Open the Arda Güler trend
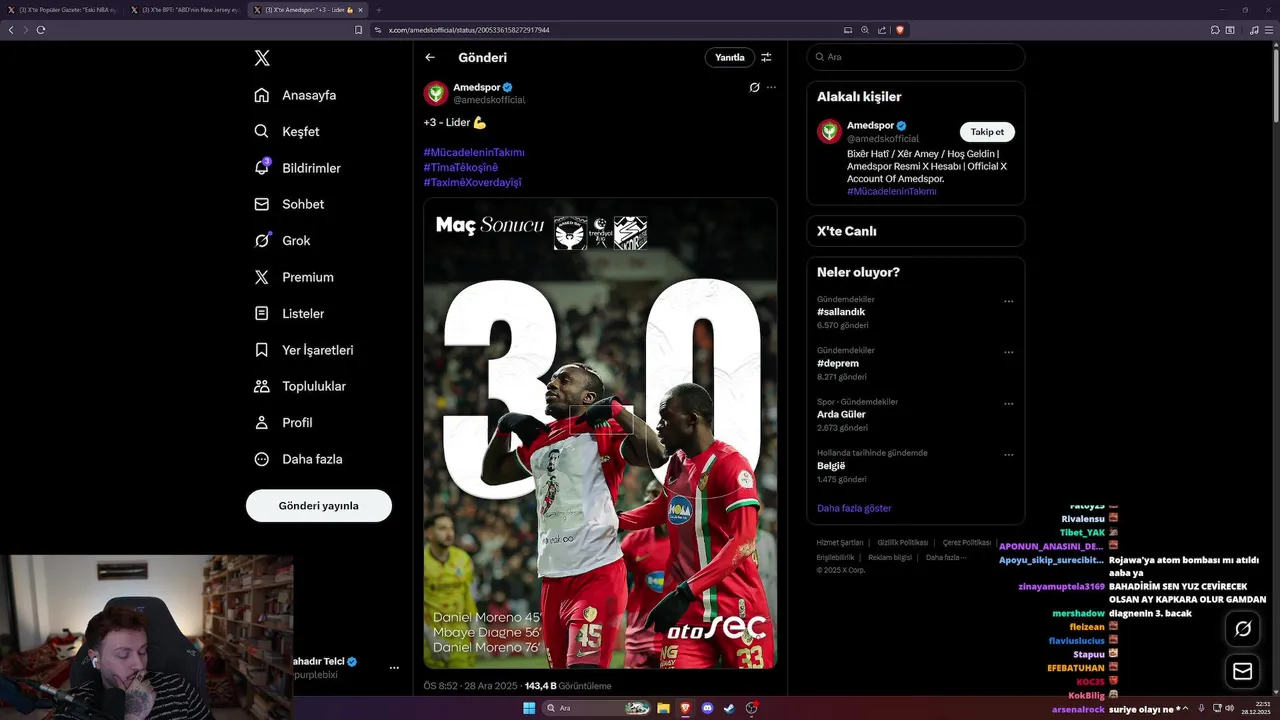This screenshot has height=720, width=1280. (x=841, y=414)
